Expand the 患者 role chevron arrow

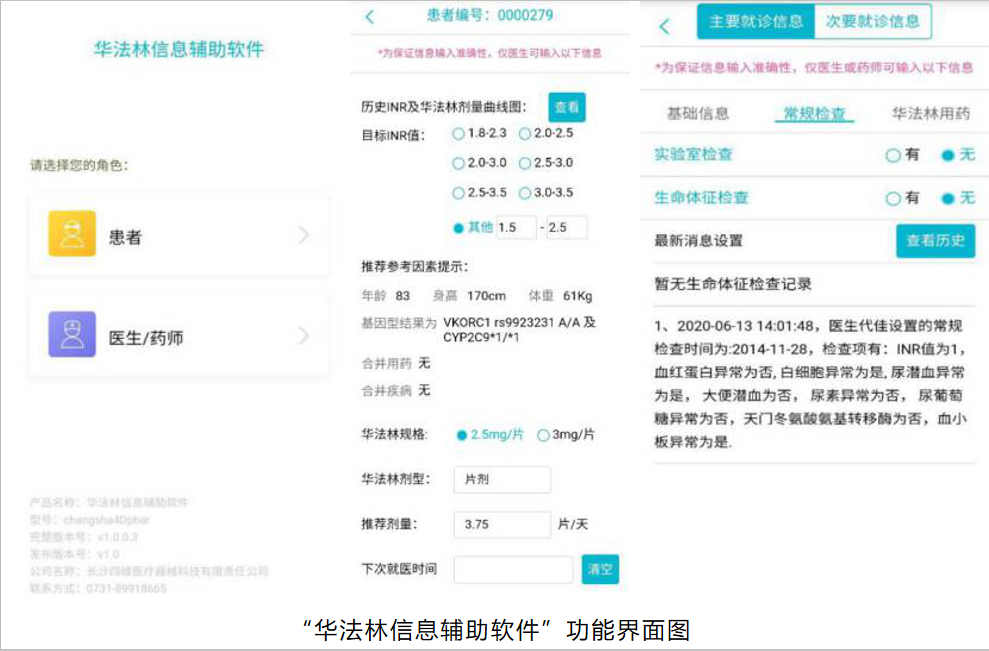click(x=304, y=236)
